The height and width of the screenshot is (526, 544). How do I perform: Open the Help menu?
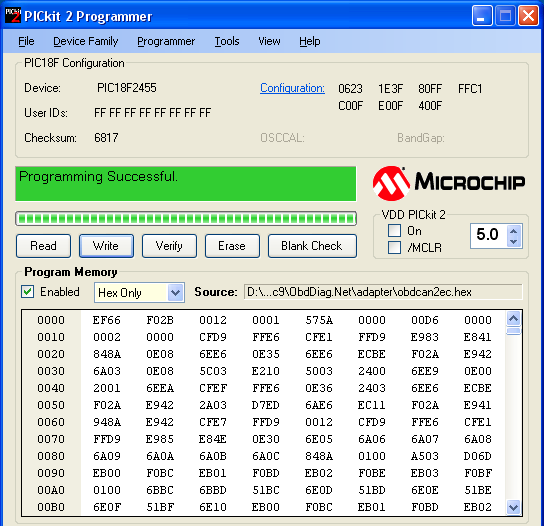point(309,41)
